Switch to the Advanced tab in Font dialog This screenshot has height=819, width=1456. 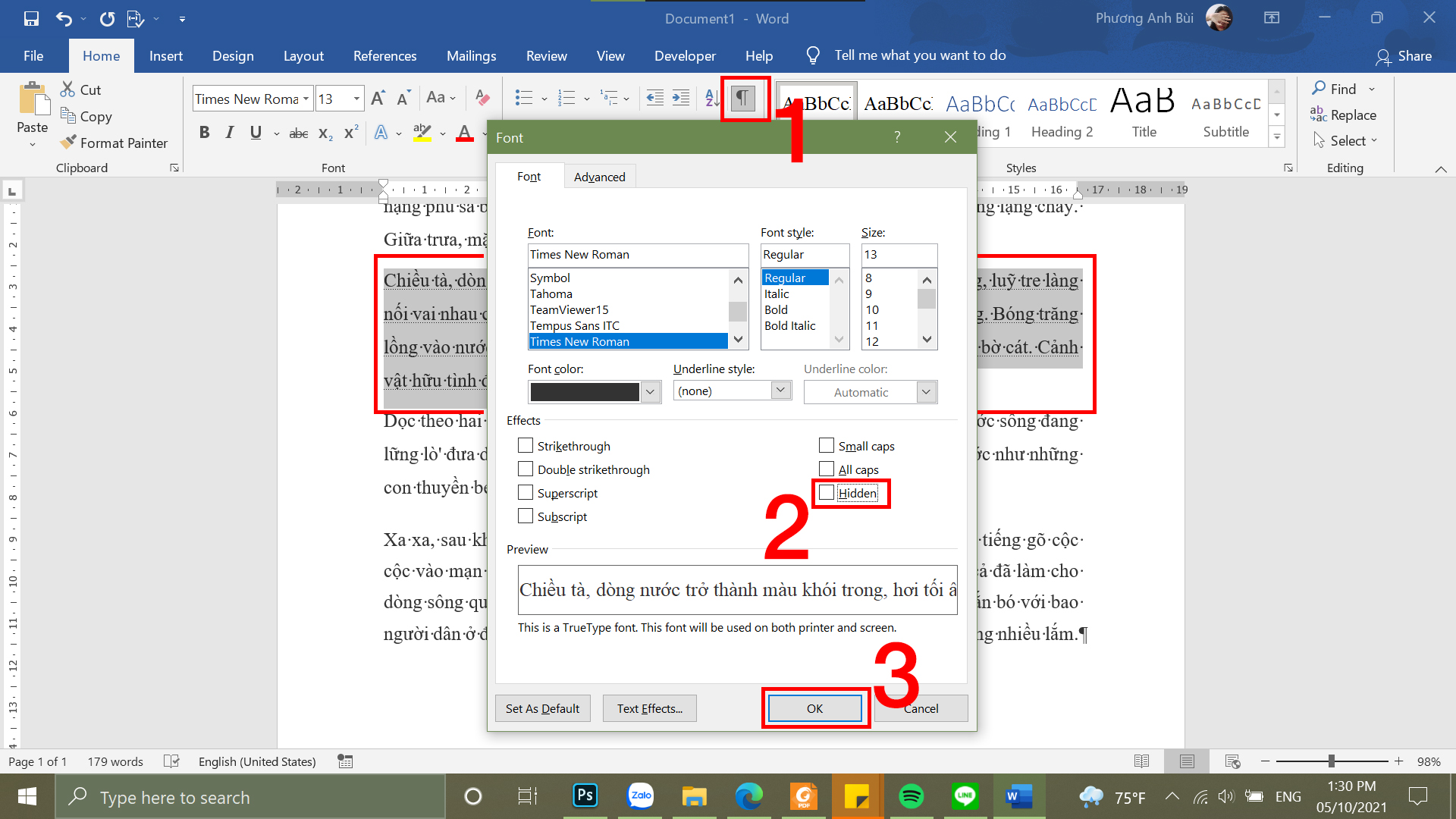coord(599,177)
